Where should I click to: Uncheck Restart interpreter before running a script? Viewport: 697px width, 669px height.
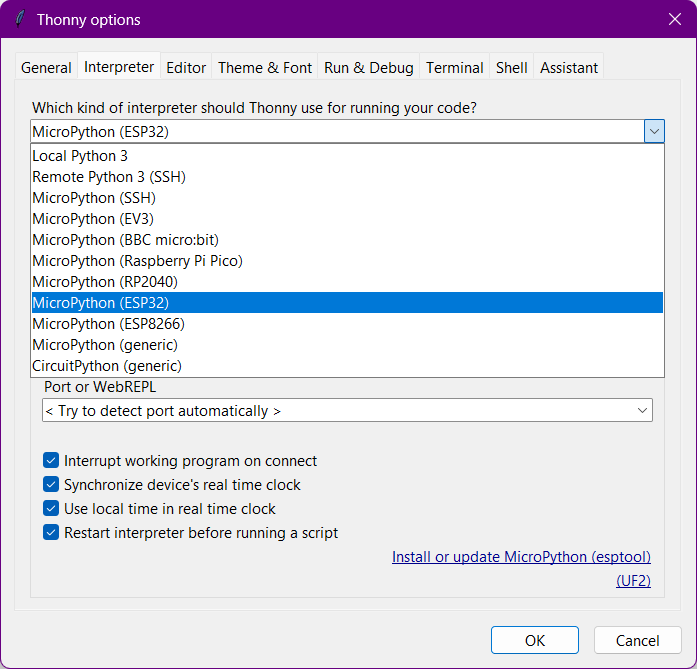[51, 533]
